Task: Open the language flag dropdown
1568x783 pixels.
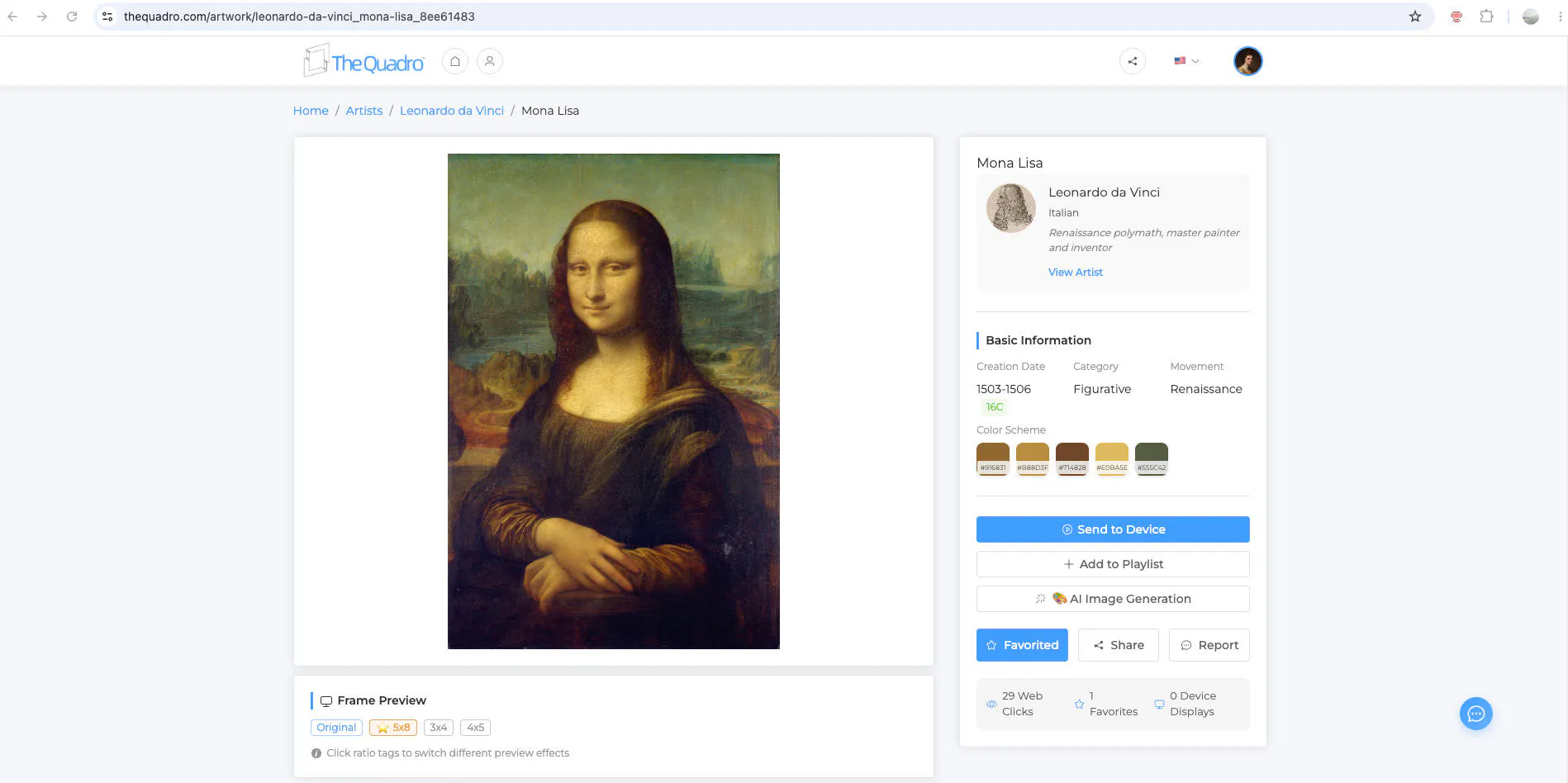Action: click(1186, 61)
